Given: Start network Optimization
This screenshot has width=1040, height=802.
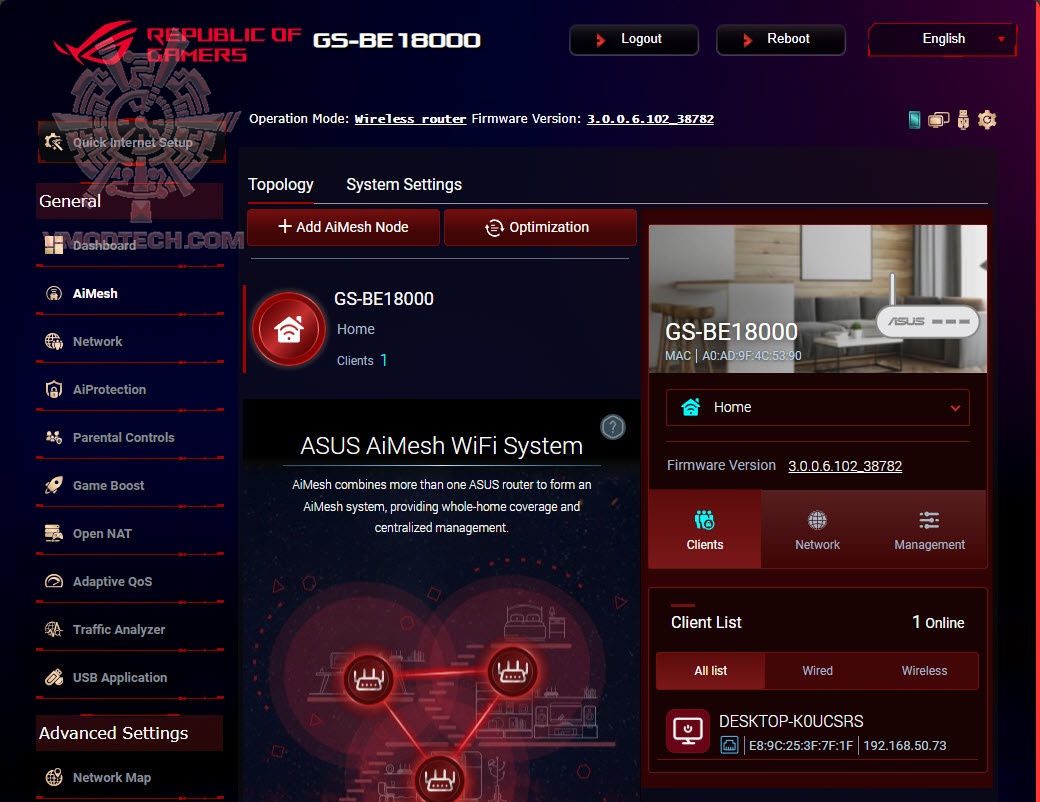Looking at the screenshot, I should (x=539, y=227).
